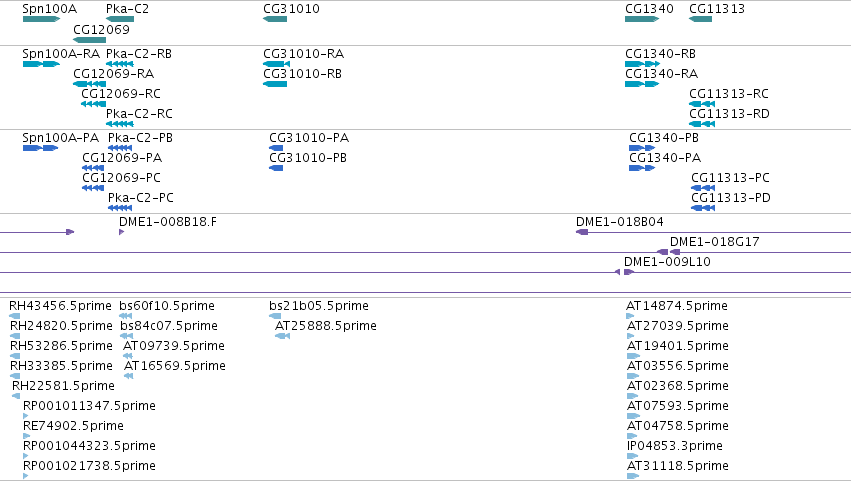The height and width of the screenshot is (481, 851).
Task: Select transcript CG11313-RC
Action: click(x=729, y=94)
